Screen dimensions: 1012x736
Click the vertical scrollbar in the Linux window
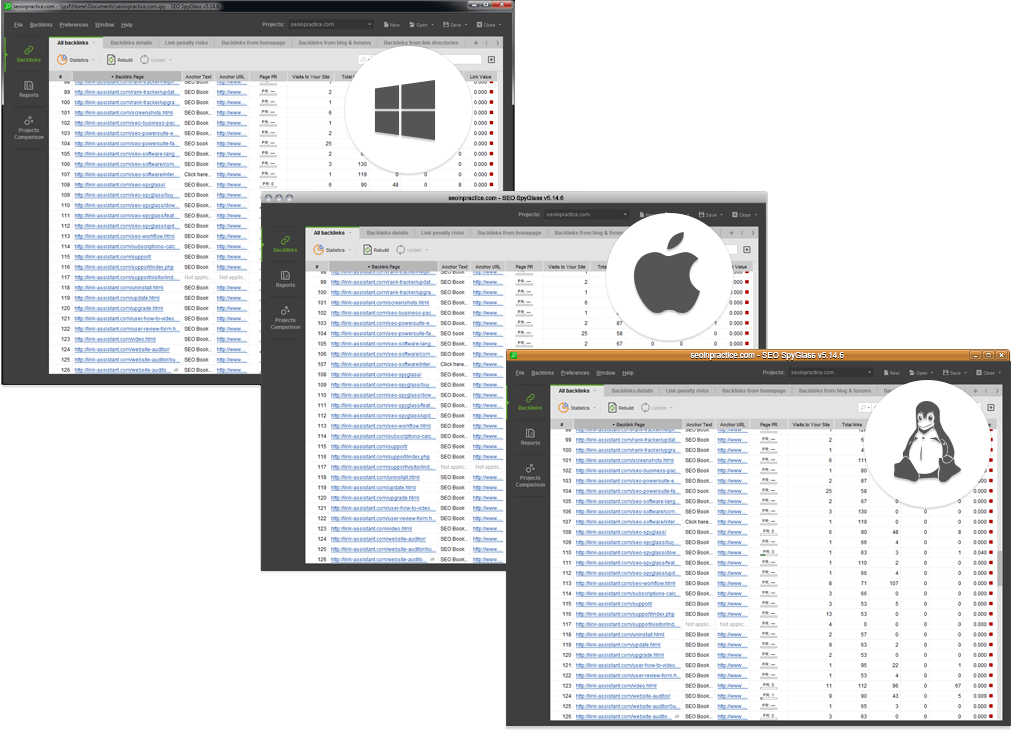pyautogui.click(x=1000, y=571)
